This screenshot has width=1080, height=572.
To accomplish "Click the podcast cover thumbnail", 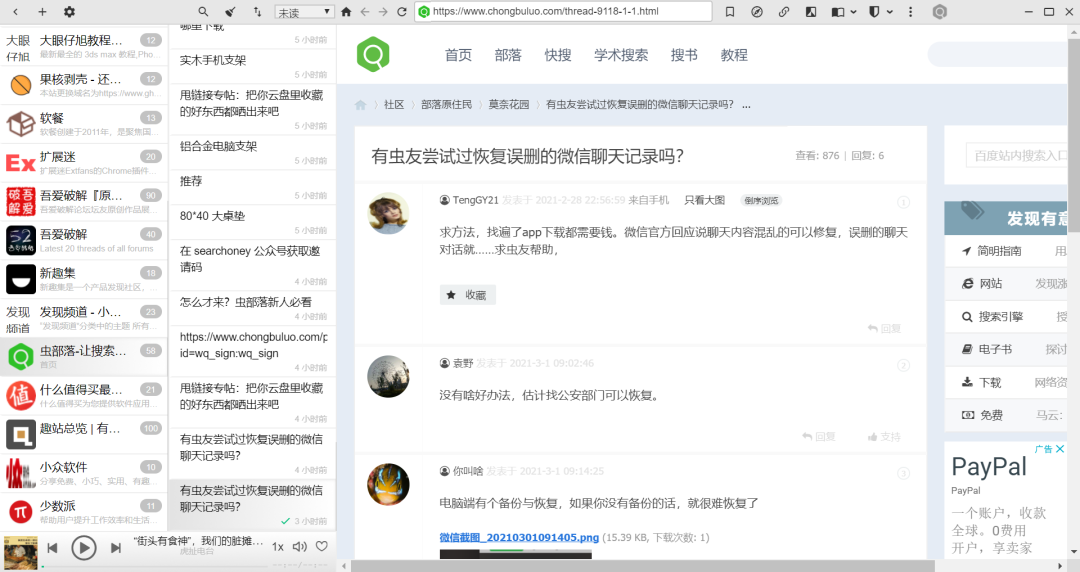I will [20, 551].
